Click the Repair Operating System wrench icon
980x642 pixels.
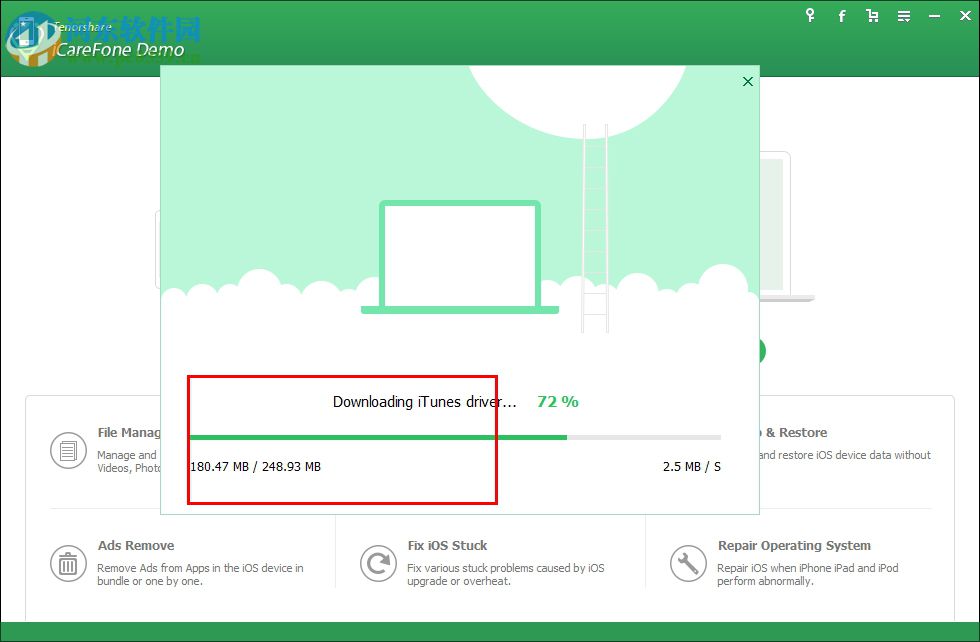688,563
